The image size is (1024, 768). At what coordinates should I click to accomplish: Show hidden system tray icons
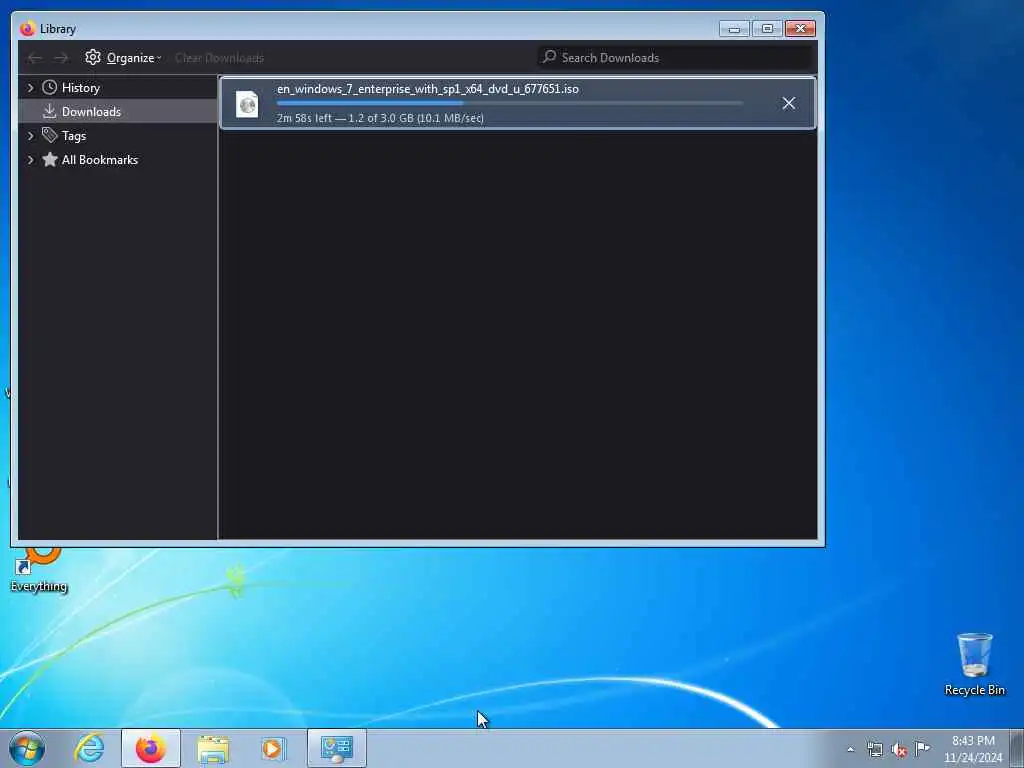pos(850,749)
